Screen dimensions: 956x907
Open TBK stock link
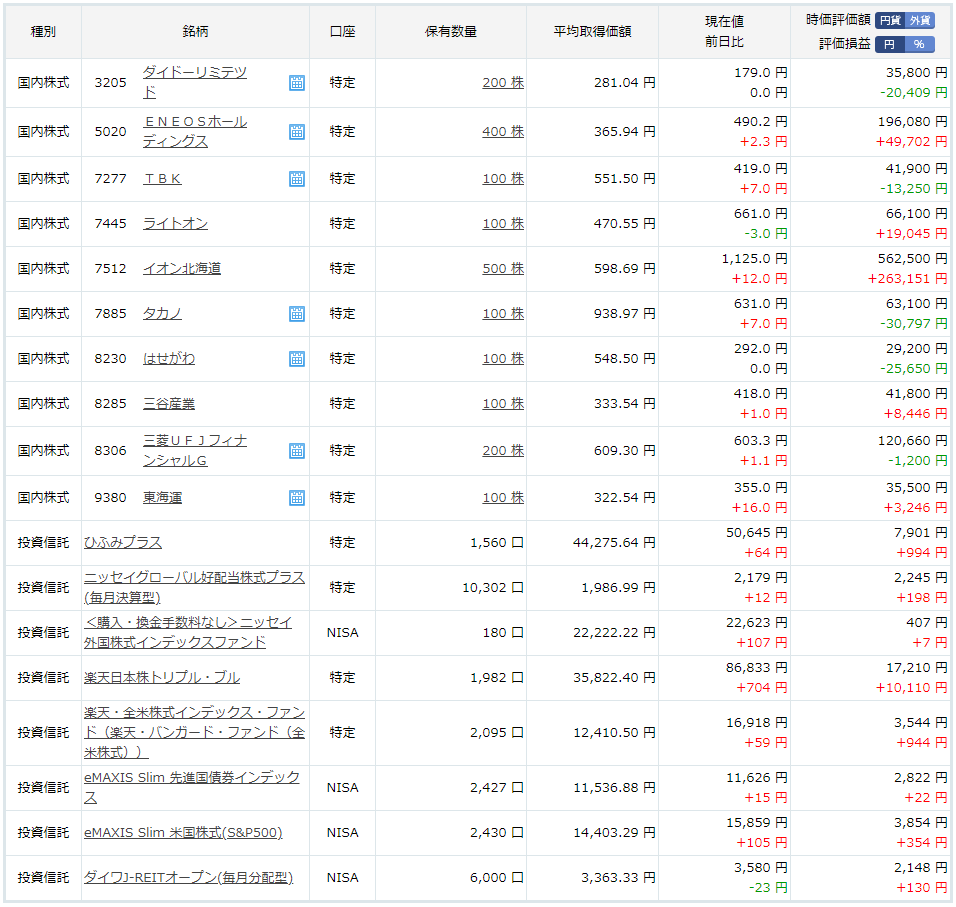point(162,179)
